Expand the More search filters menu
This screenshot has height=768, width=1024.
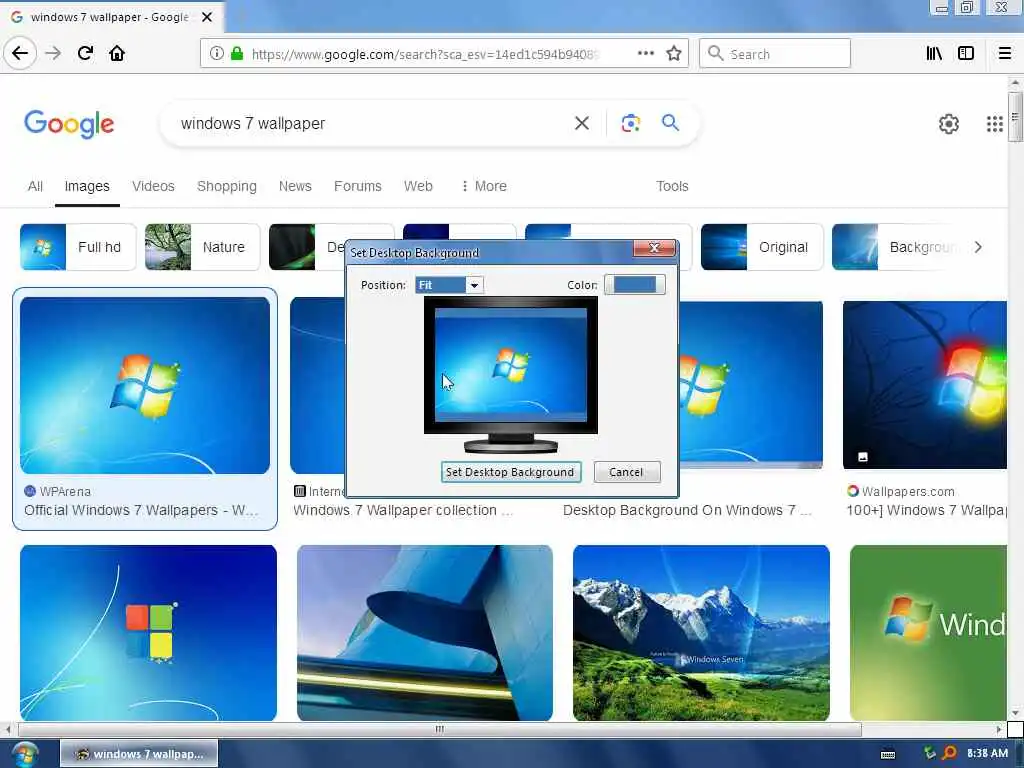point(484,186)
